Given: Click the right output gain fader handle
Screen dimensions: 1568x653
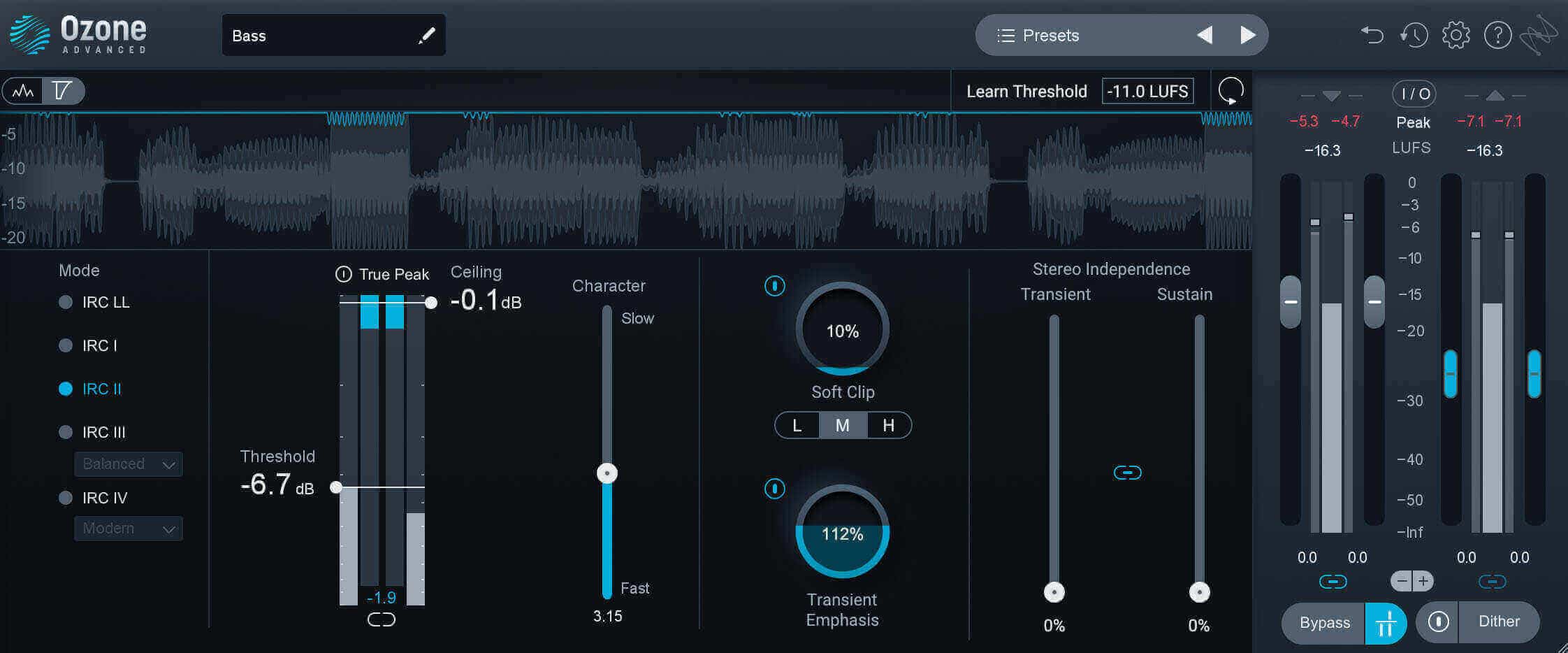Looking at the screenshot, I should pyautogui.click(x=1534, y=374).
